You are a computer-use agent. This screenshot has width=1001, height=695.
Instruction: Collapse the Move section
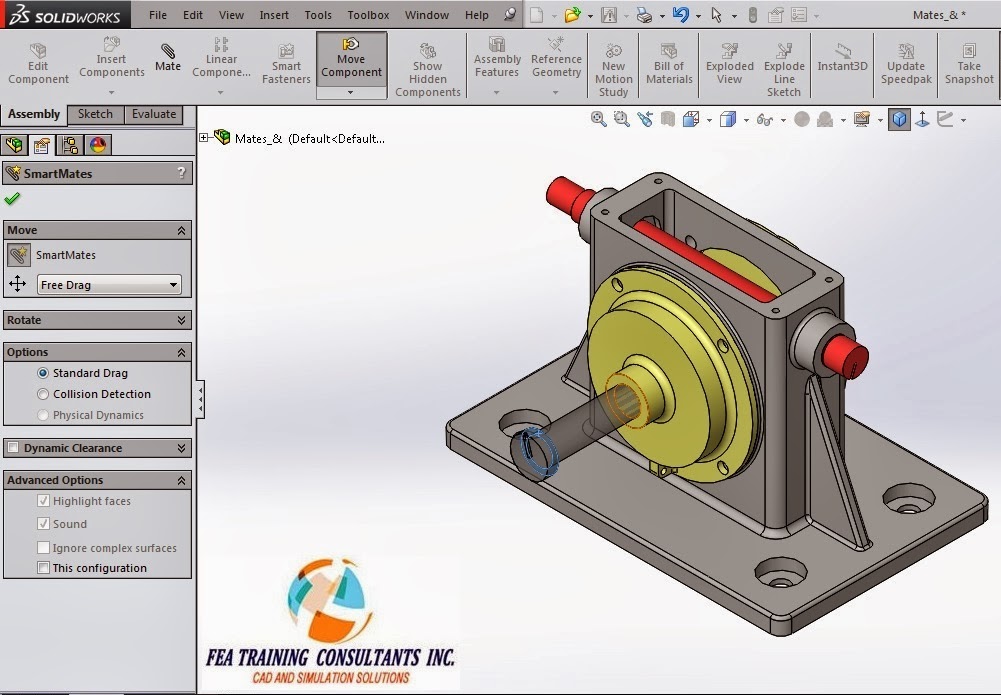[x=181, y=230]
